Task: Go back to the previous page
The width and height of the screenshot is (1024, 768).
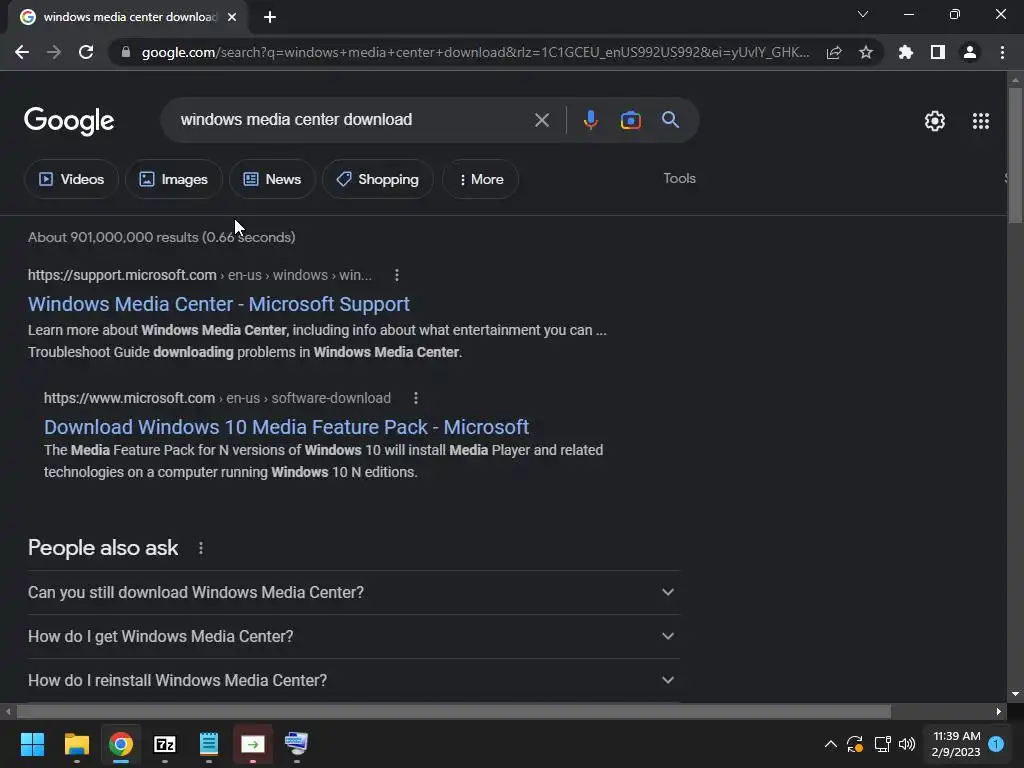Action: pyautogui.click(x=22, y=52)
